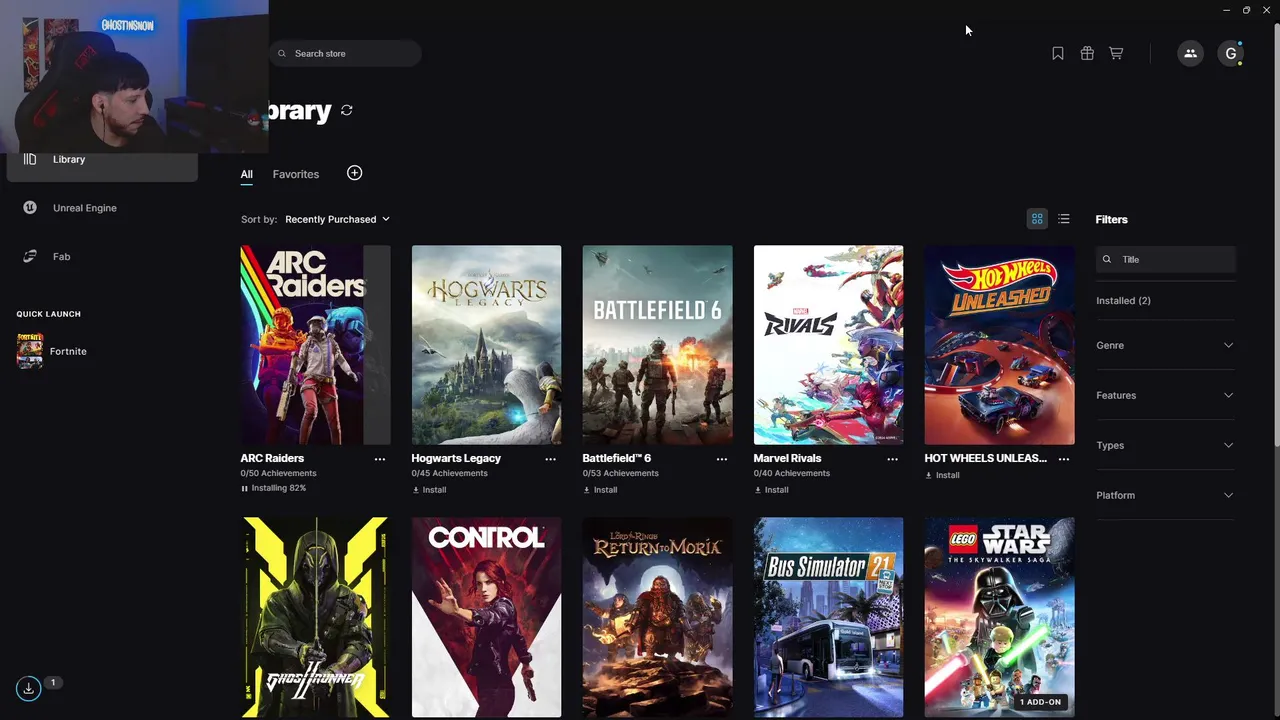
Task: Open the ARC Raiders cover thumbnail
Action: point(315,345)
